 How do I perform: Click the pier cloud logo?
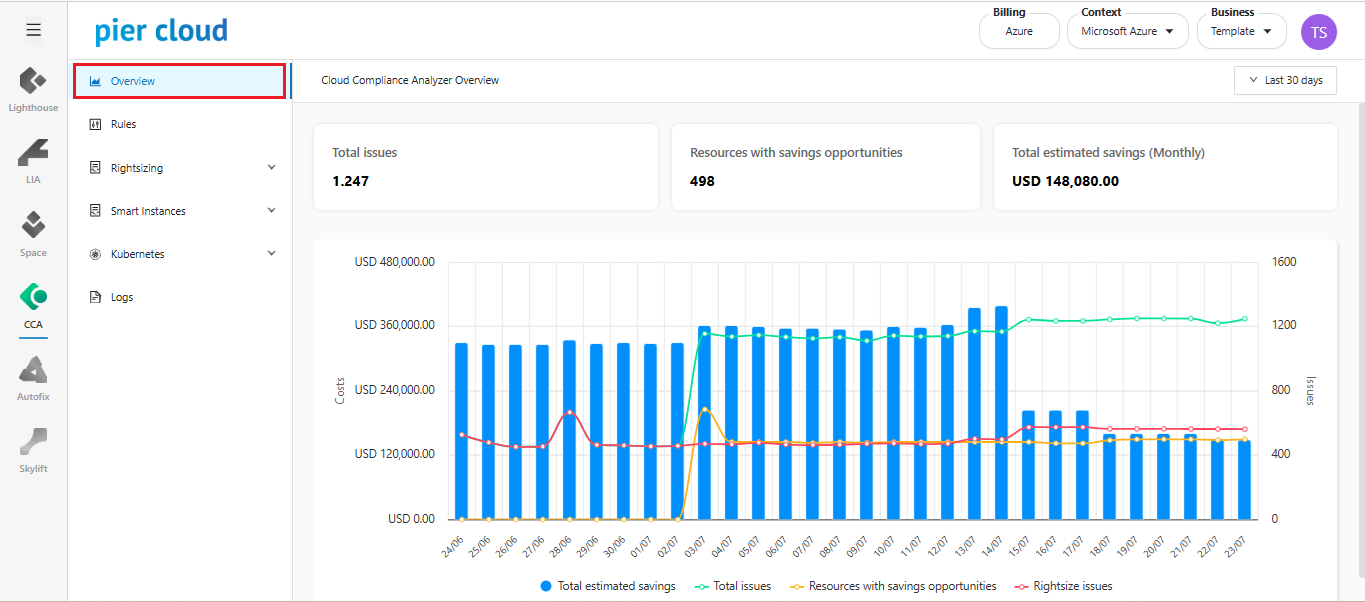[161, 31]
